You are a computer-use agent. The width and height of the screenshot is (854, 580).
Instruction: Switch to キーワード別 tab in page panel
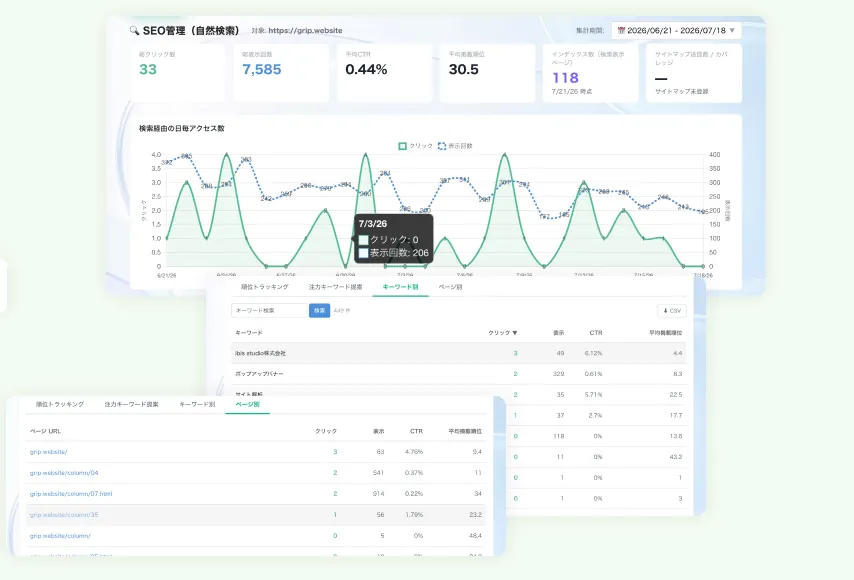(197, 405)
